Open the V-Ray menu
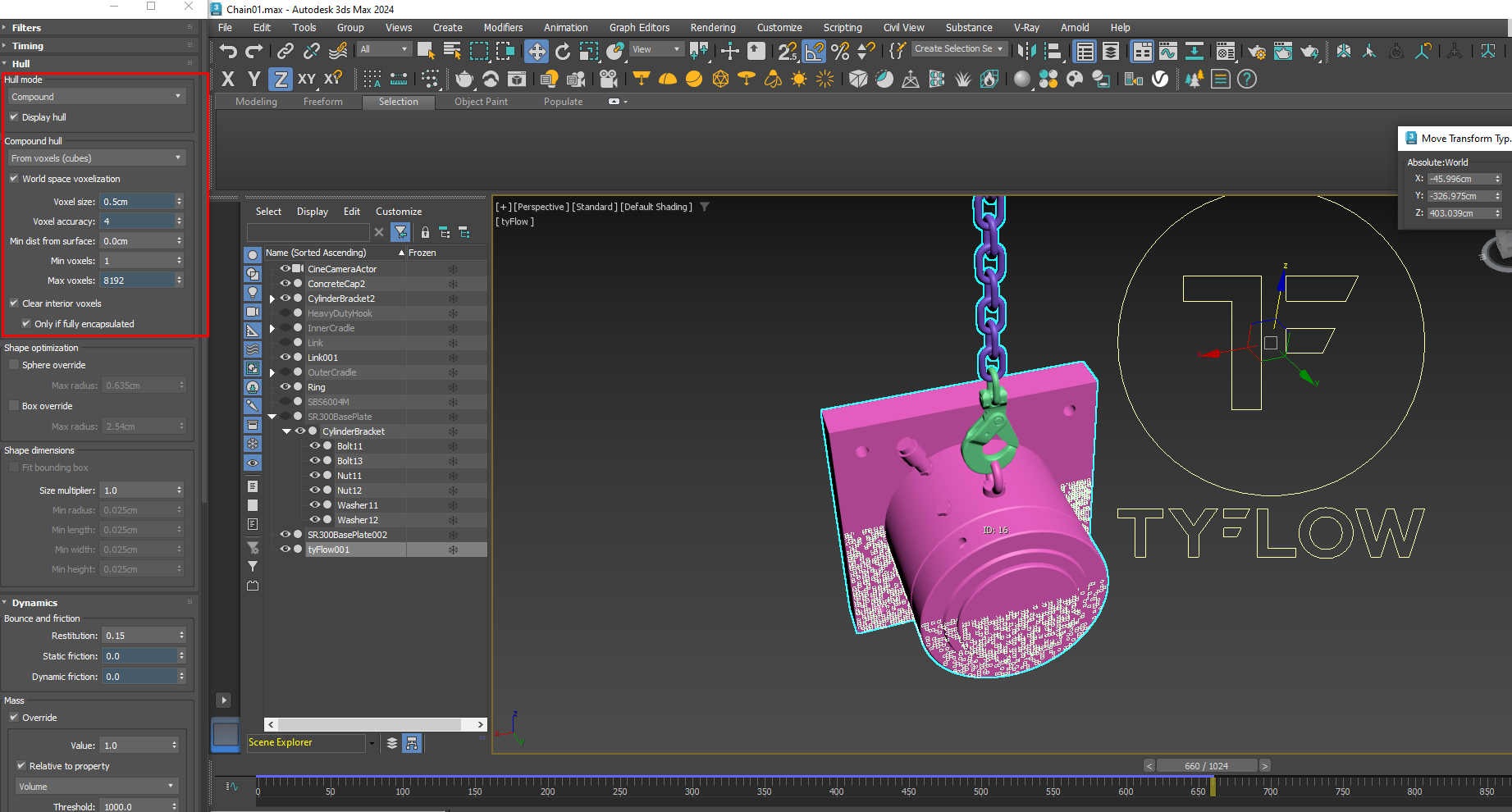This screenshot has height=812, width=1512. pos(1026,28)
